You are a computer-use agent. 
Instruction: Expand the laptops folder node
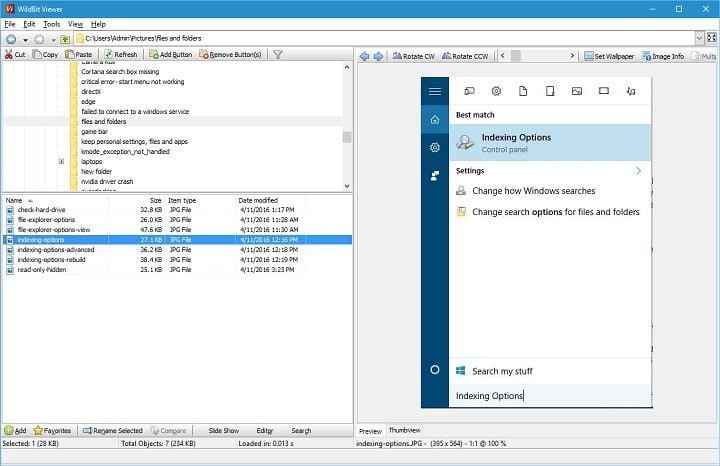coord(61,161)
